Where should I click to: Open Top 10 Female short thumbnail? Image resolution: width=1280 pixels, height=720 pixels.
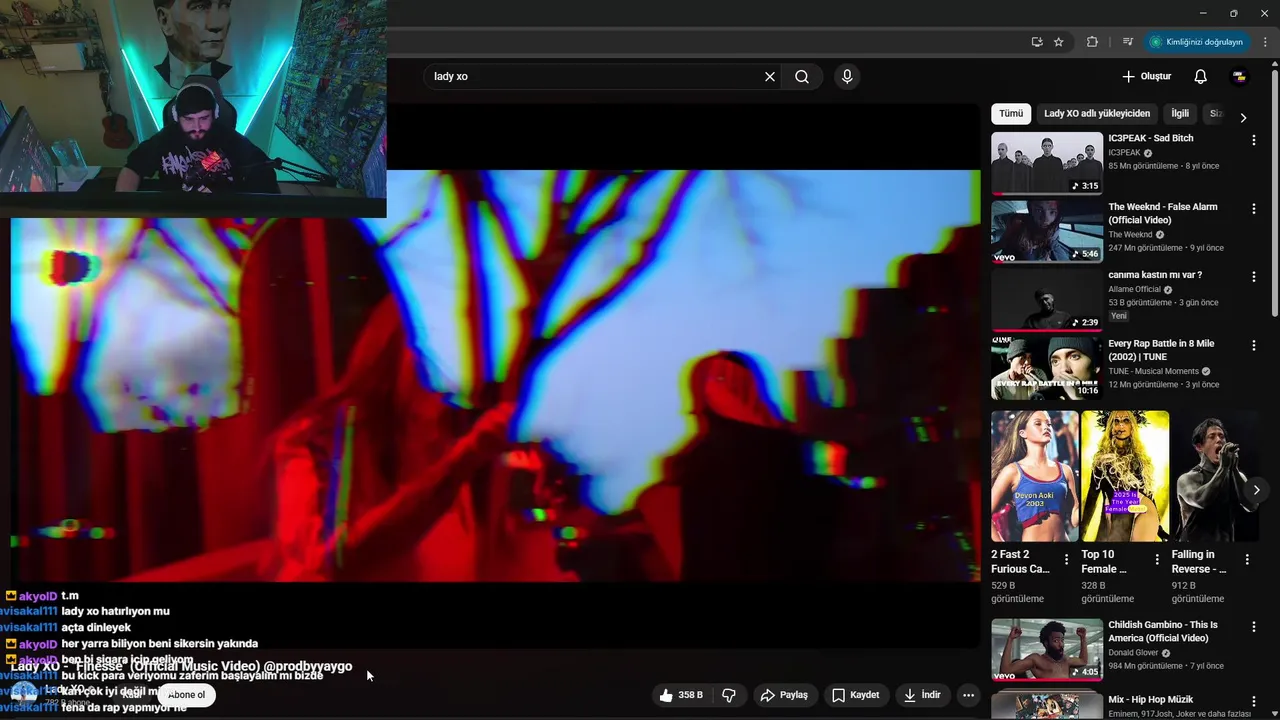tap(1125, 476)
